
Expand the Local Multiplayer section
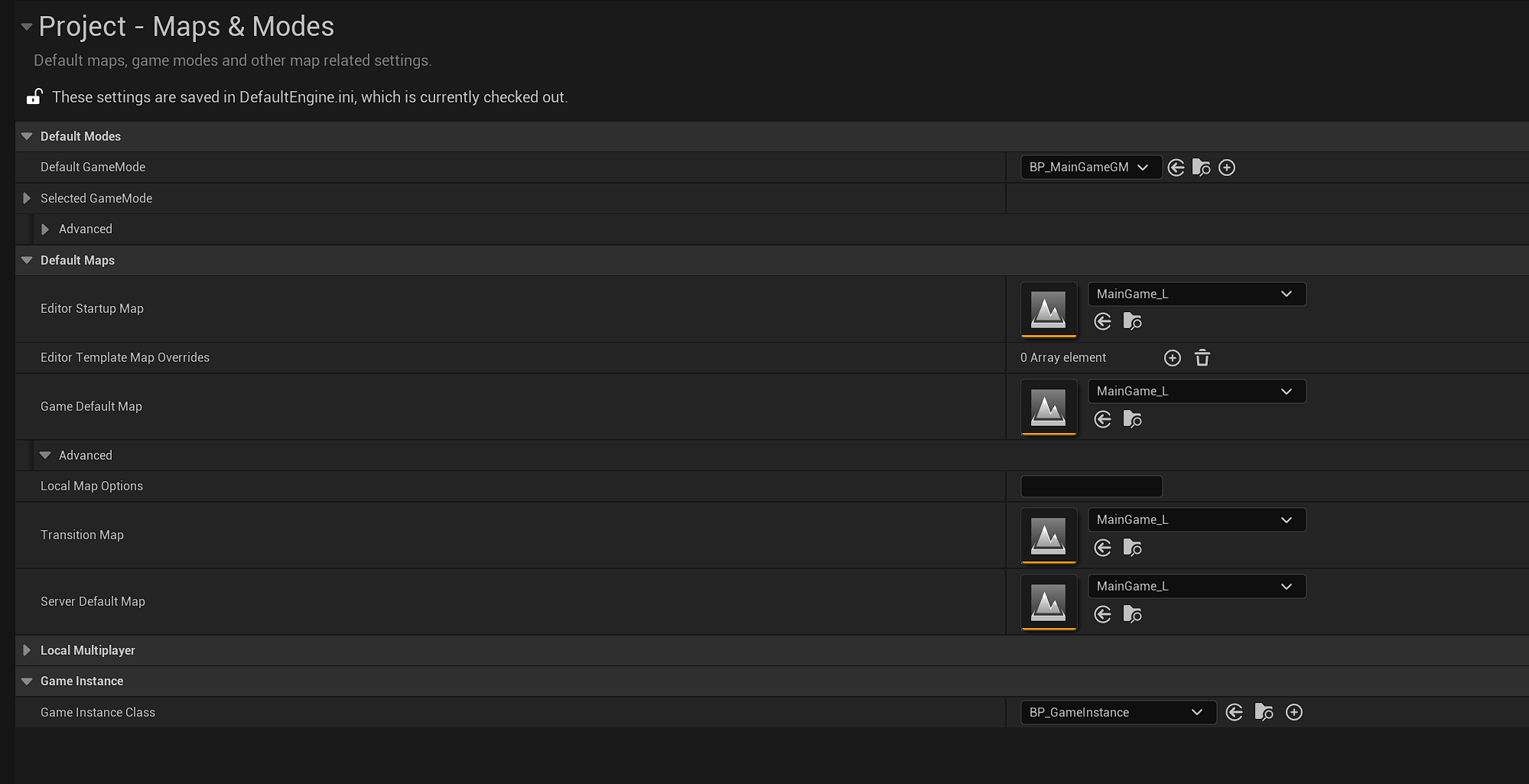pos(26,650)
